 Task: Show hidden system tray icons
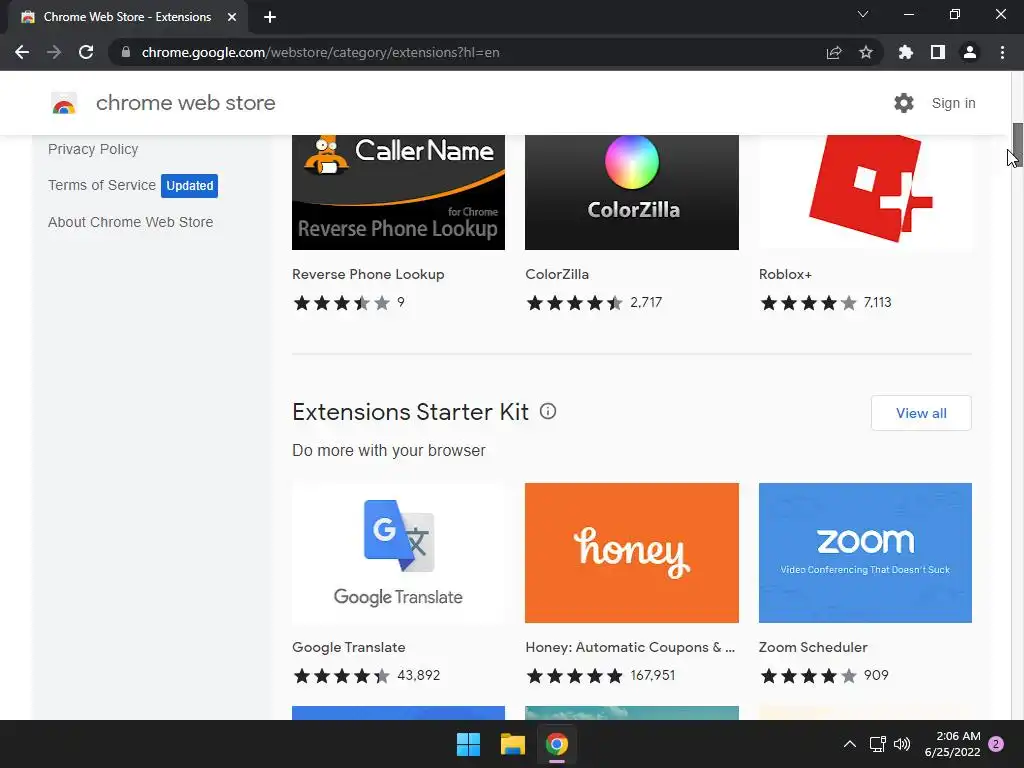(850, 744)
